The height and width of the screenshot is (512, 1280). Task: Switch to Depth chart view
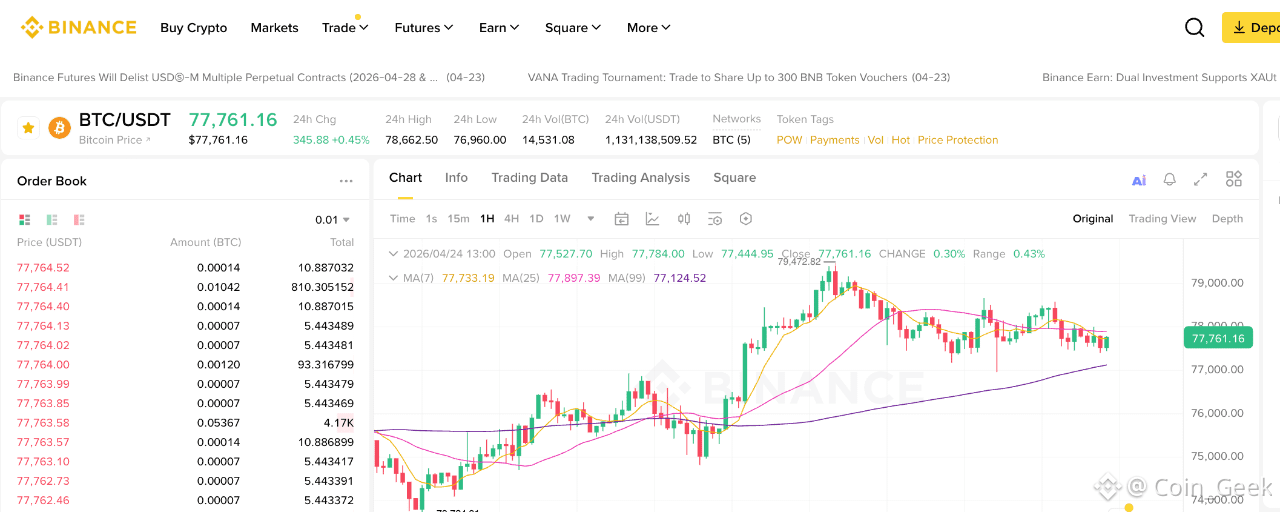(x=1227, y=219)
